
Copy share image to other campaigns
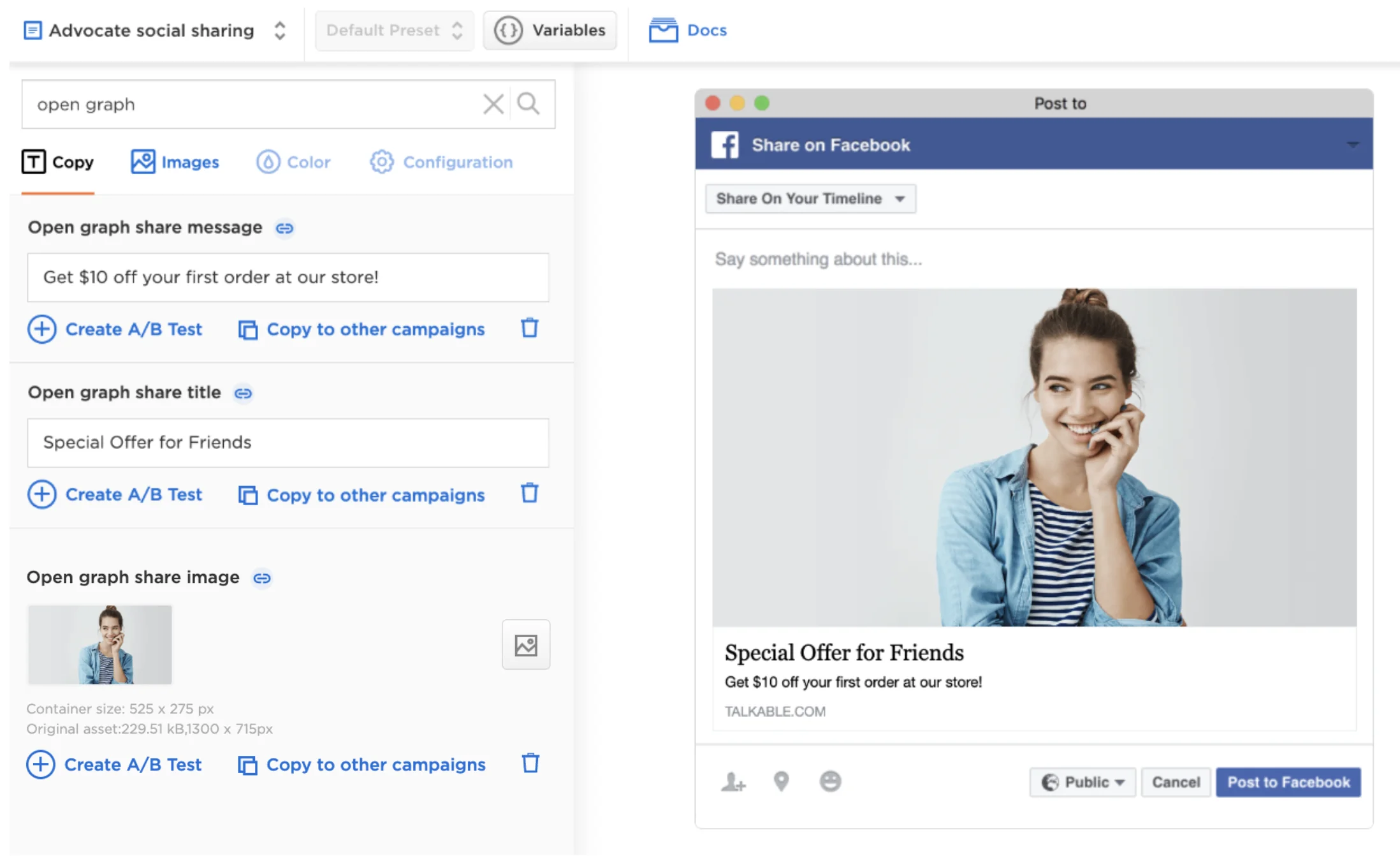tap(361, 764)
